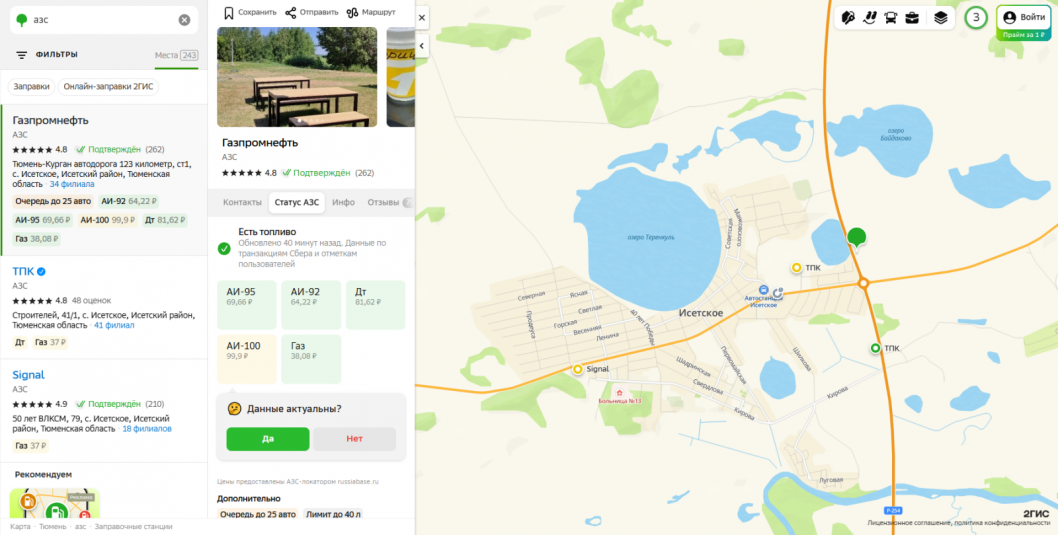
Task: Click the Лимит до 40 л tag
Action: coord(333,514)
